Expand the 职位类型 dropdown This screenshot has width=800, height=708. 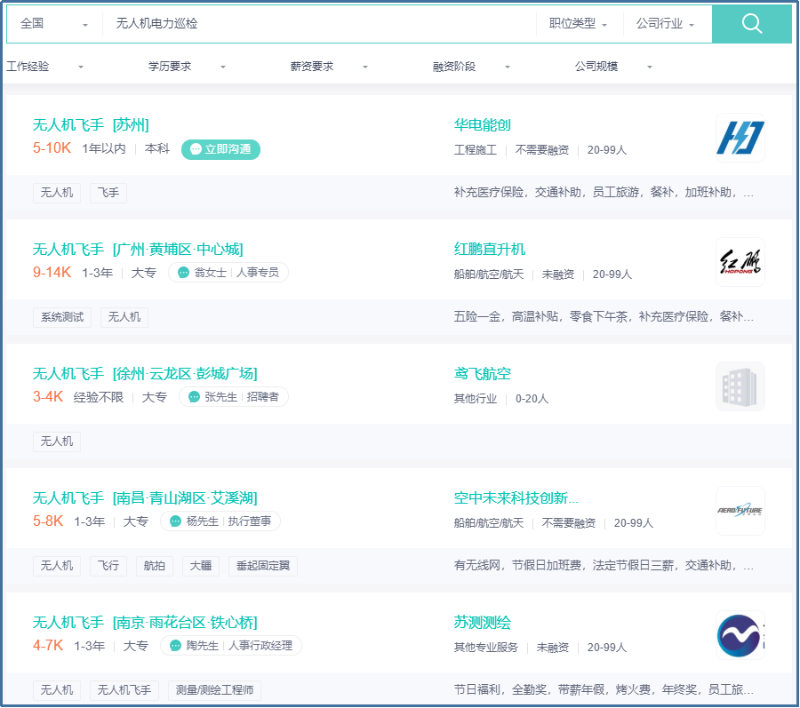[x=578, y=23]
